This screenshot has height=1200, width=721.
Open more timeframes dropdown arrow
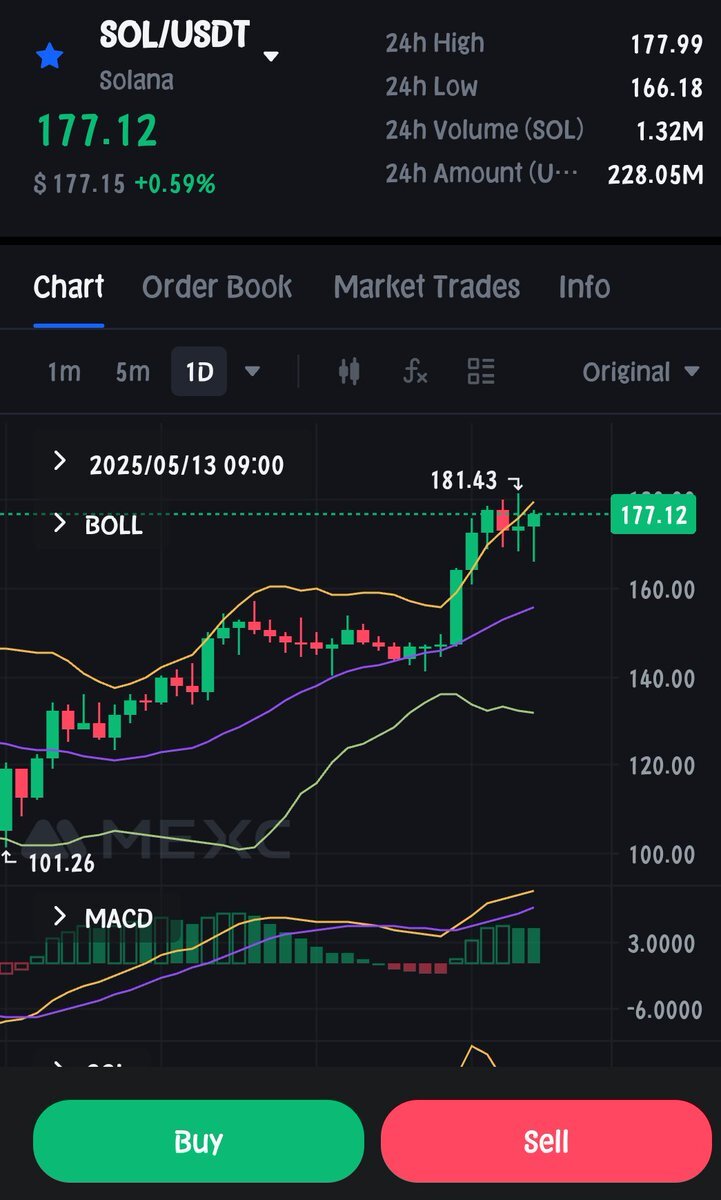[x=252, y=372]
